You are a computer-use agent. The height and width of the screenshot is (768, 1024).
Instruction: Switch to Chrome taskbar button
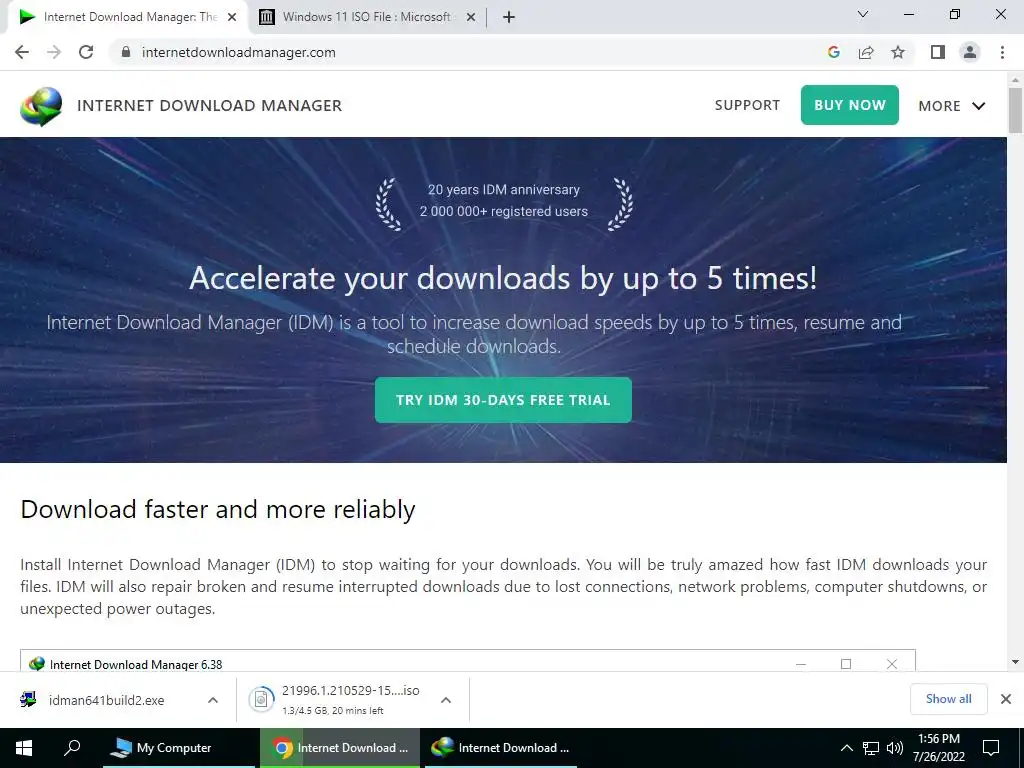coord(340,748)
